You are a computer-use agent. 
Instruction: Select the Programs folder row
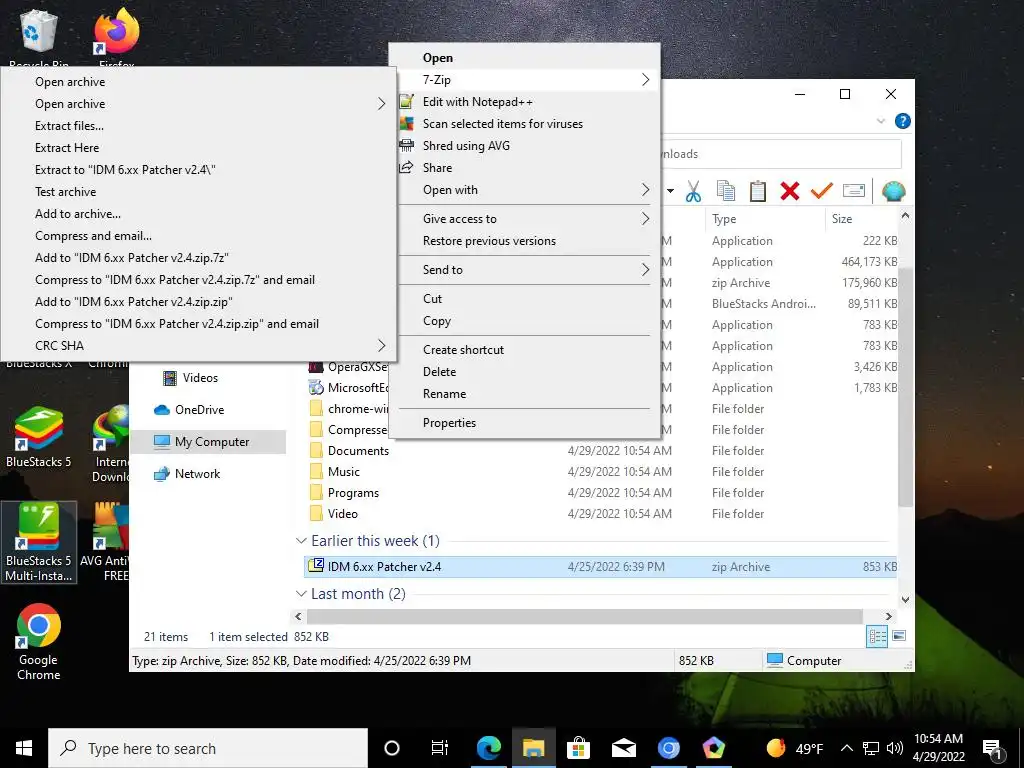(x=600, y=493)
